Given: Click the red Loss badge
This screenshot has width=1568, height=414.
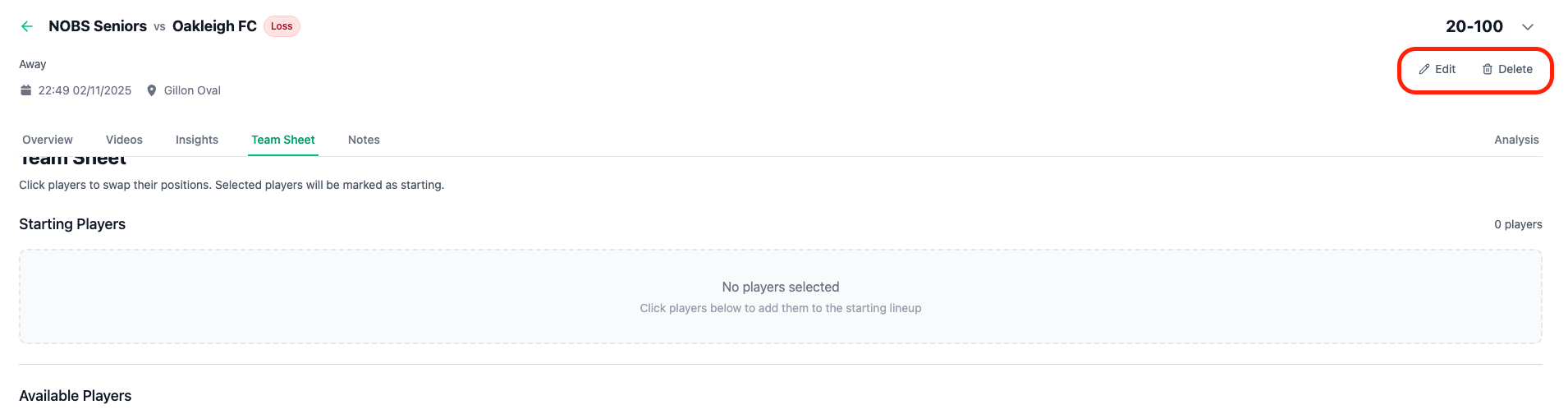Looking at the screenshot, I should (x=282, y=26).
